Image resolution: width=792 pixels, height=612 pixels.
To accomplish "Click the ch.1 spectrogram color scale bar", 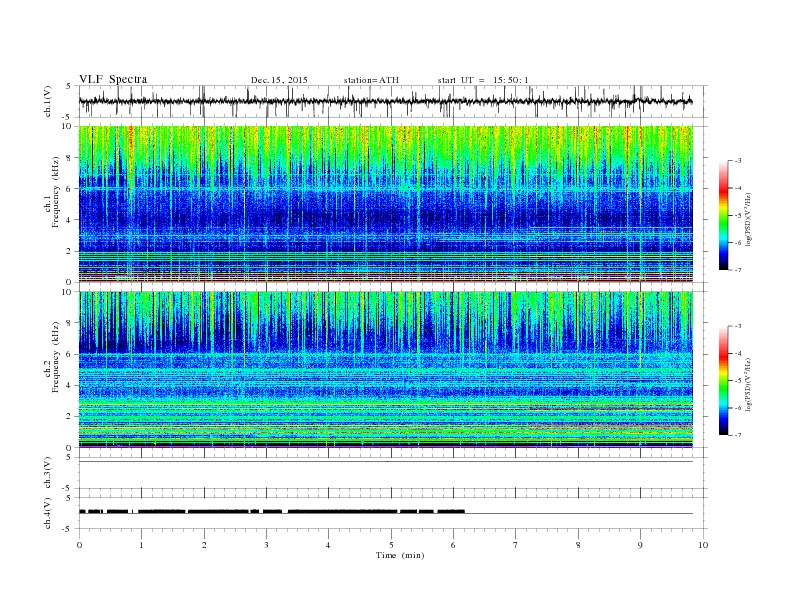I will pos(723,216).
